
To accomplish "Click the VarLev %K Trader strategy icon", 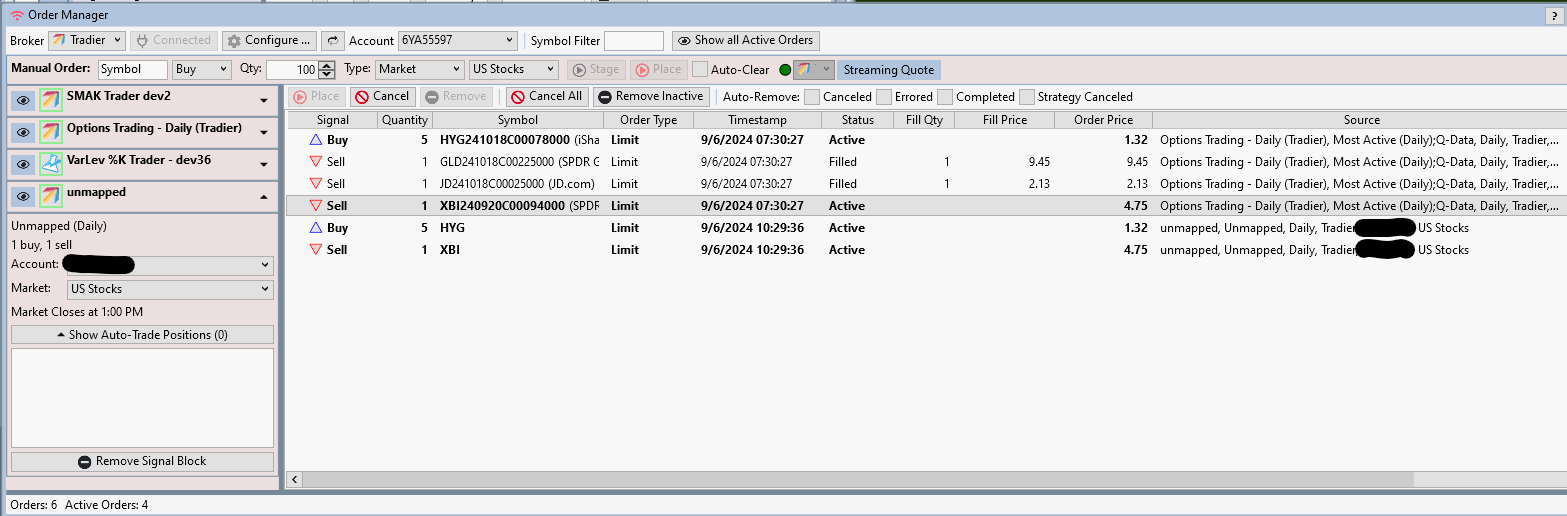I will pos(51,165).
